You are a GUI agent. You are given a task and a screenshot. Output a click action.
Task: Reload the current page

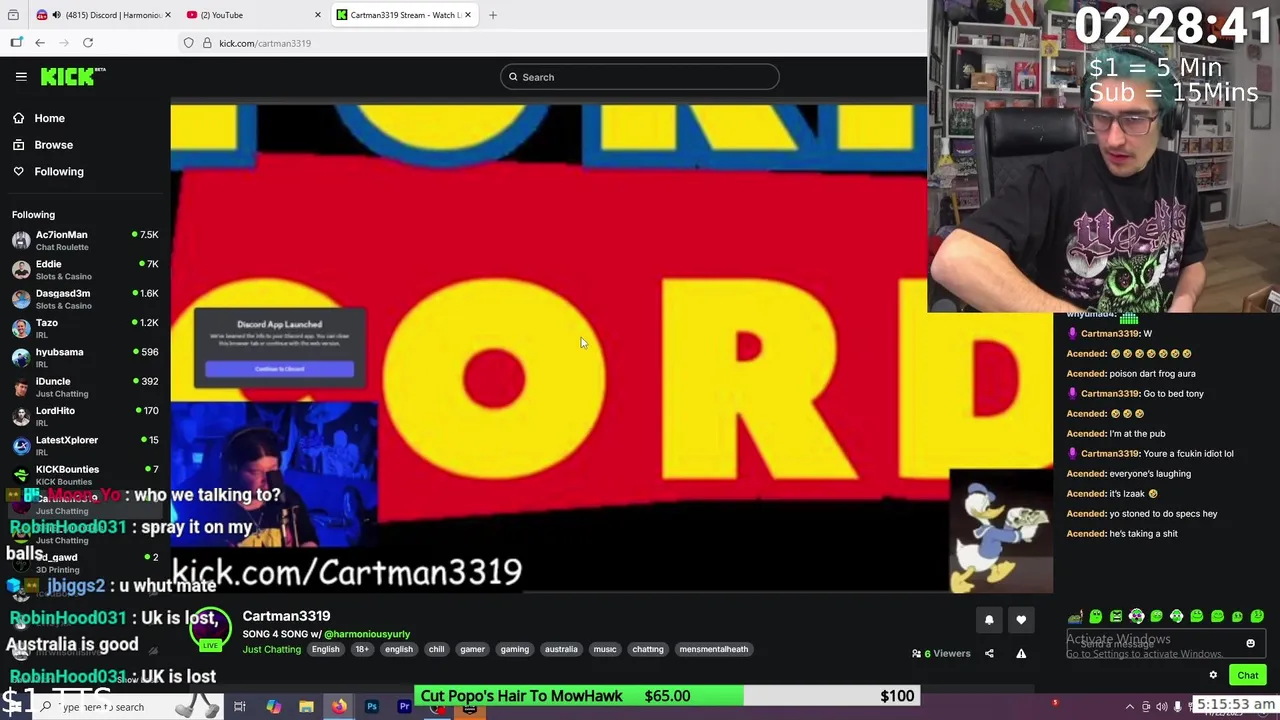(88, 43)
